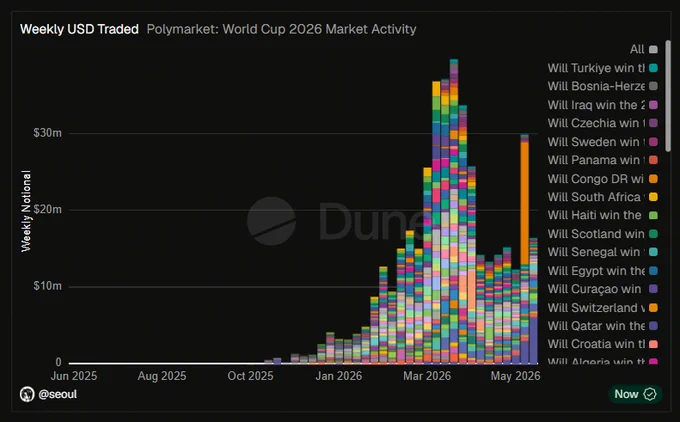
Task: Select Will Croatia win legend text
Action: tap(596, 344)
